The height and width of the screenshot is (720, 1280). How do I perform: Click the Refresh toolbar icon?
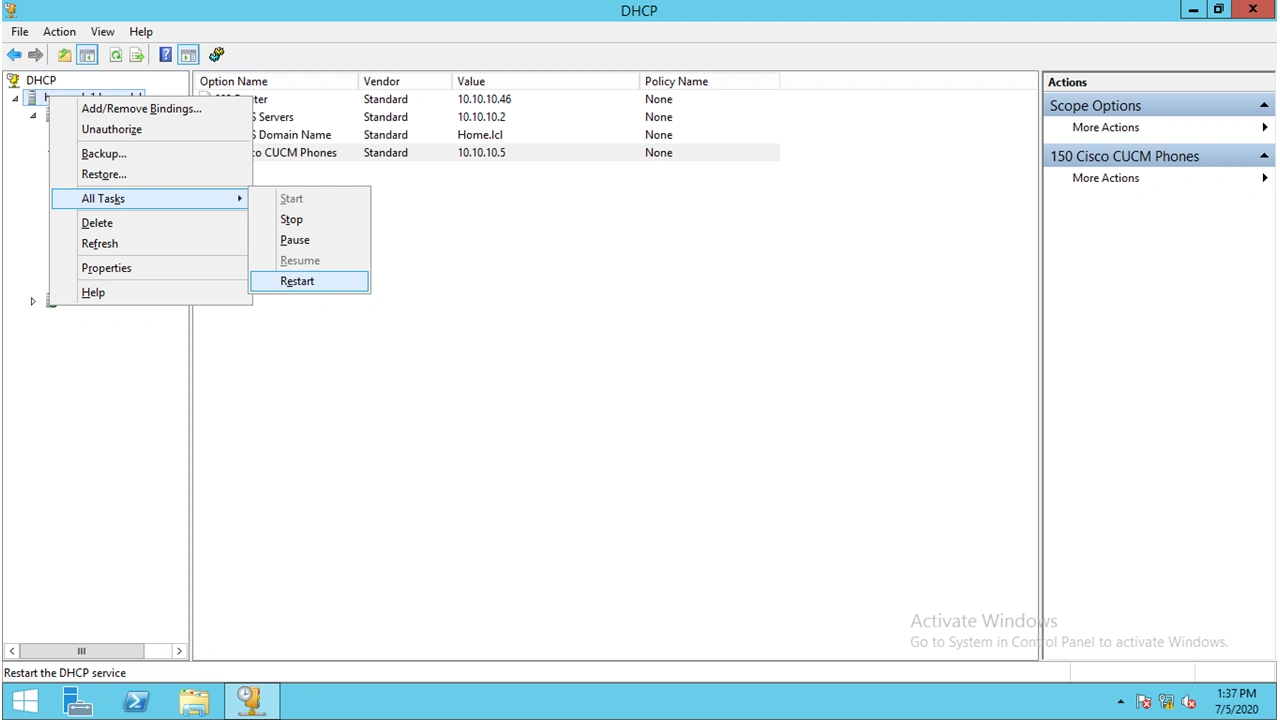pyautogui.click(x=116, y=55)
